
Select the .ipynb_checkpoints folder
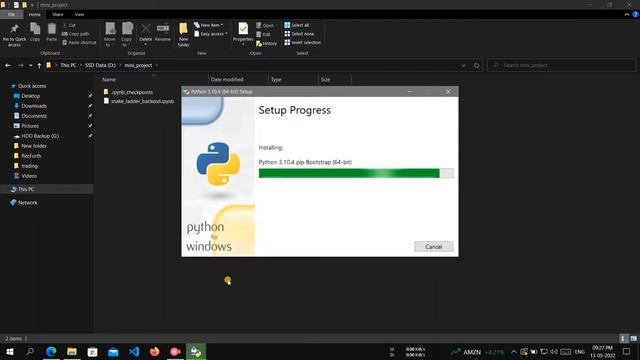coord(132,92)
